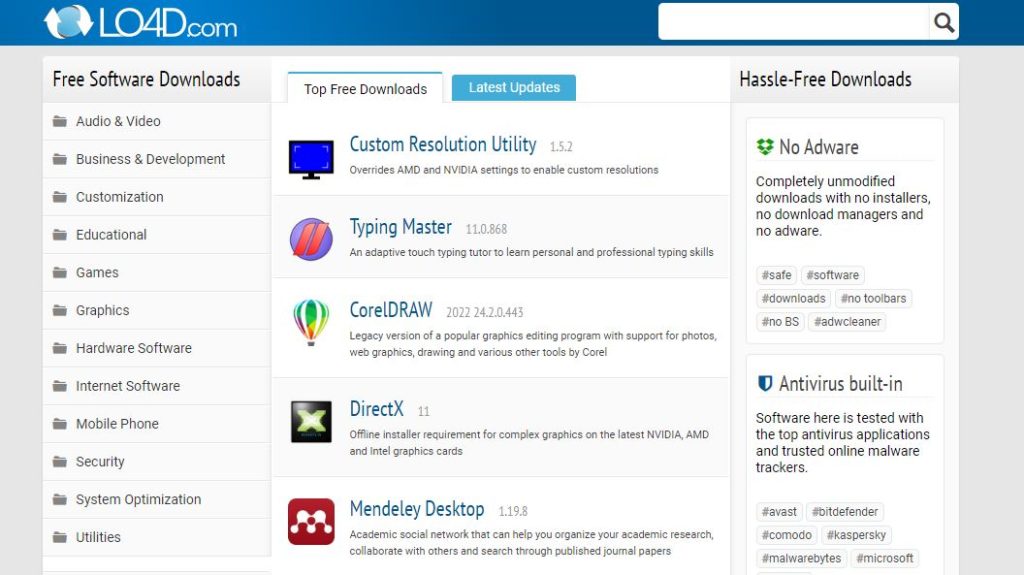
Task: Click the #kaspersky tag
Action: point(856,535)
